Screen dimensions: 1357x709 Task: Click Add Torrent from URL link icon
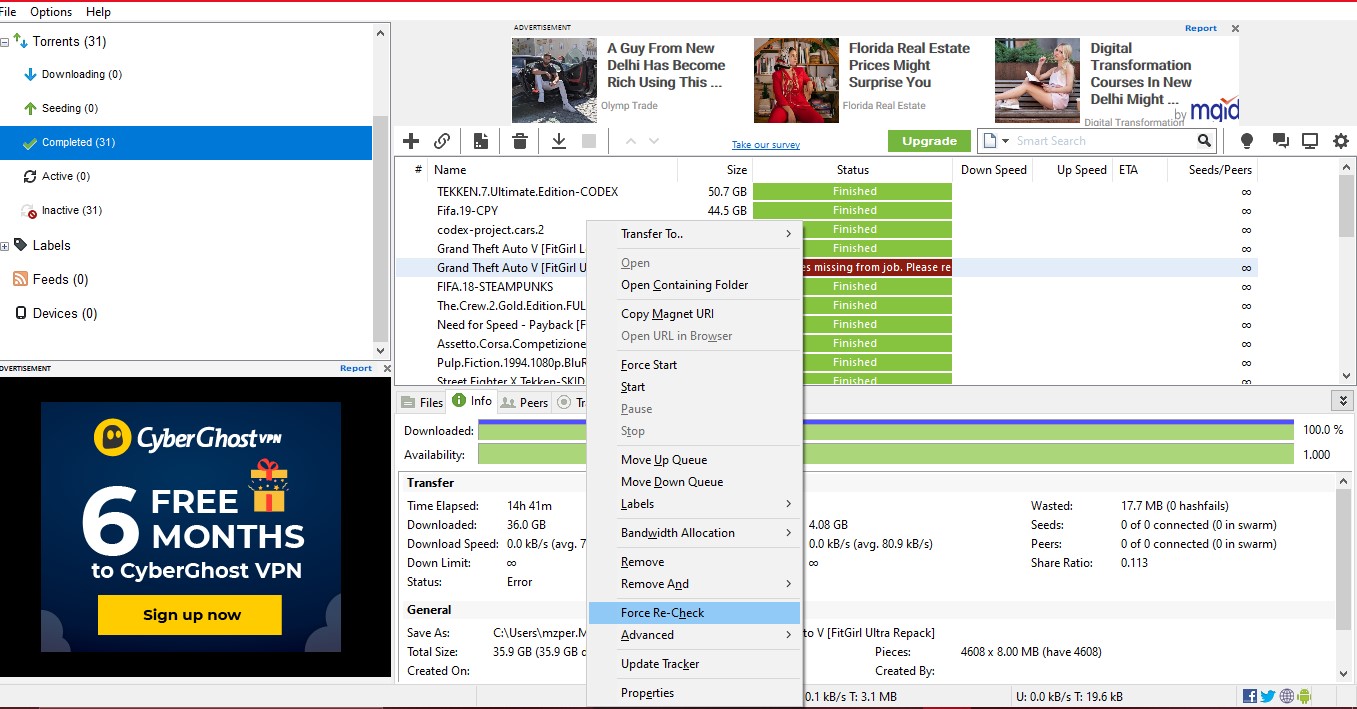pos(442,141)
